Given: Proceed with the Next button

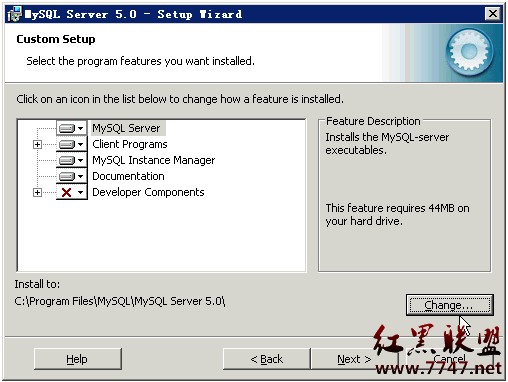Looking at the screenshot, I should point(354,359).
